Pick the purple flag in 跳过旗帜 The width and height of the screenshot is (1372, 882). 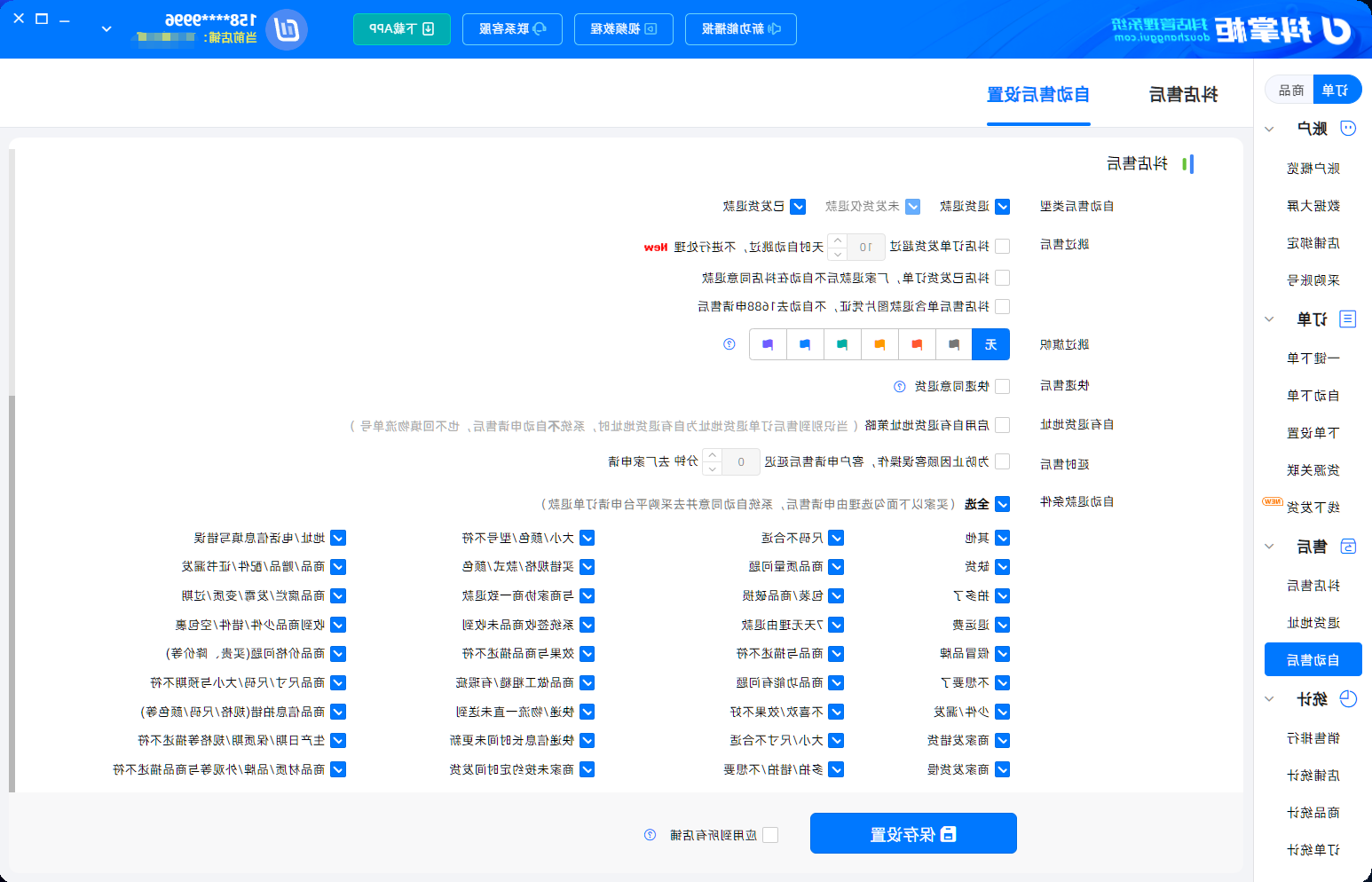point(768,344)
